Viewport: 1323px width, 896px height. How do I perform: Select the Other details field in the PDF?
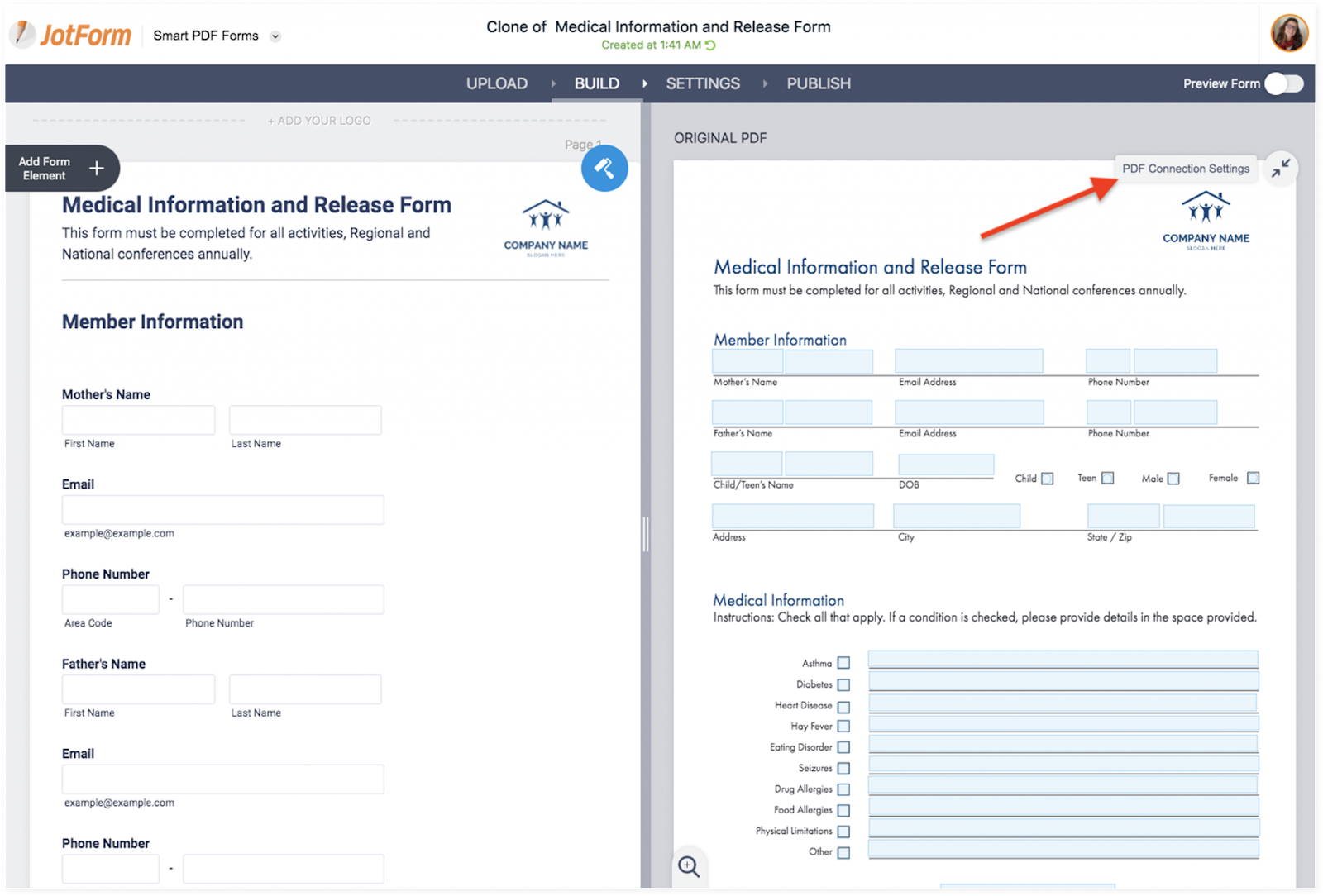pos(1063,849)
